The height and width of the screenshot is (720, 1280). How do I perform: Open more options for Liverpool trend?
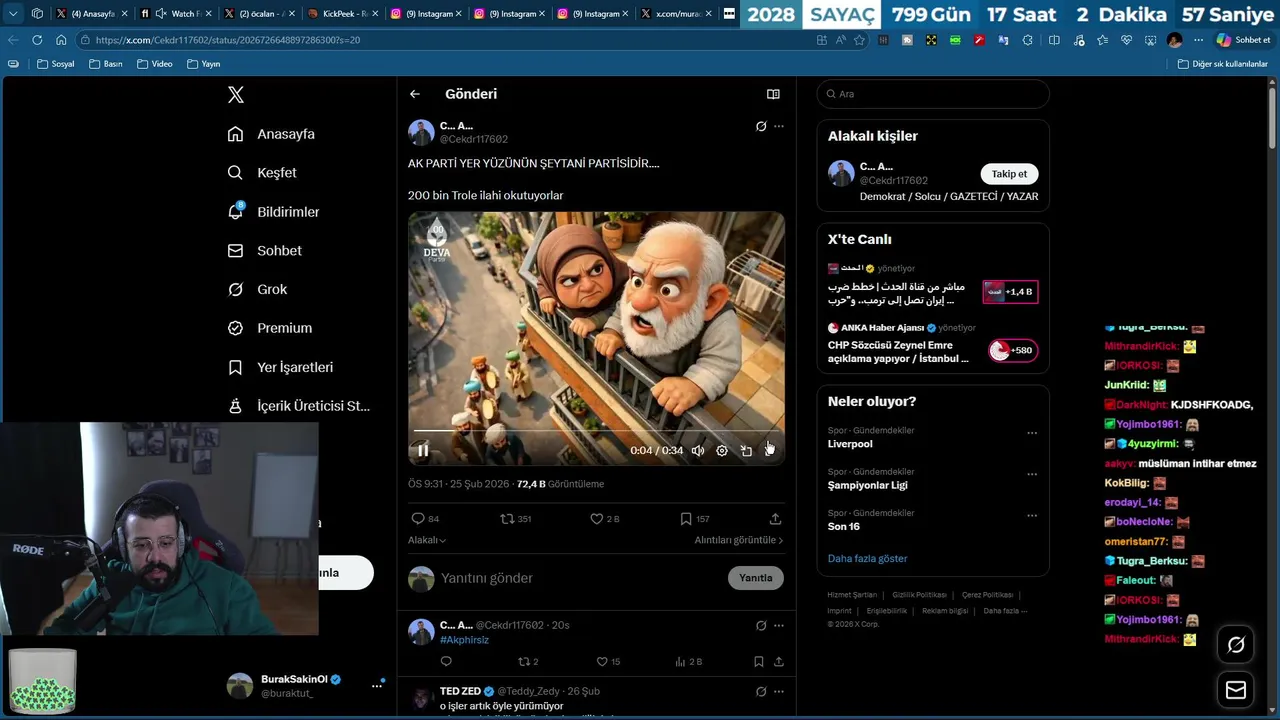[x=1032, y=433]
